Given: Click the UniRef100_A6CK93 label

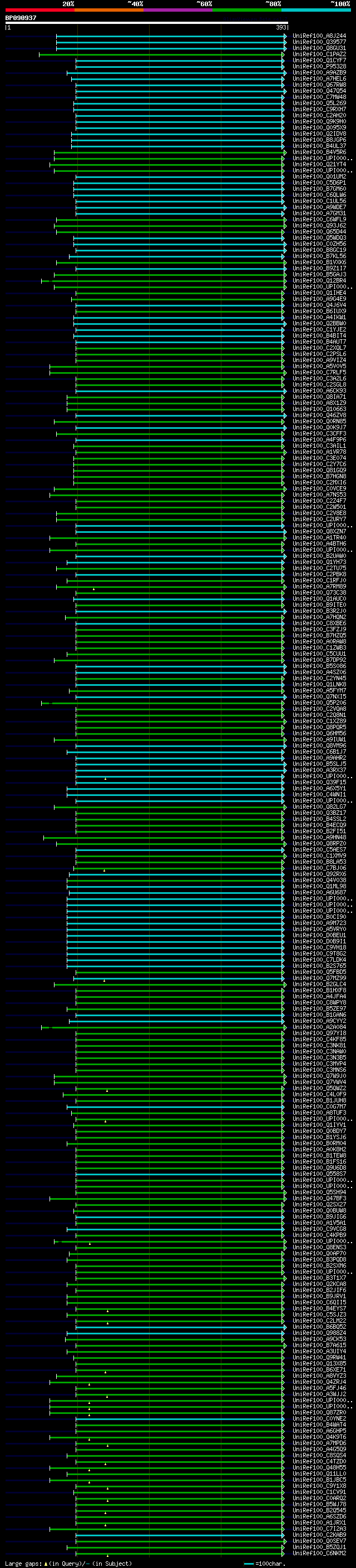Looking at the screenshot, I should (319, 391).
